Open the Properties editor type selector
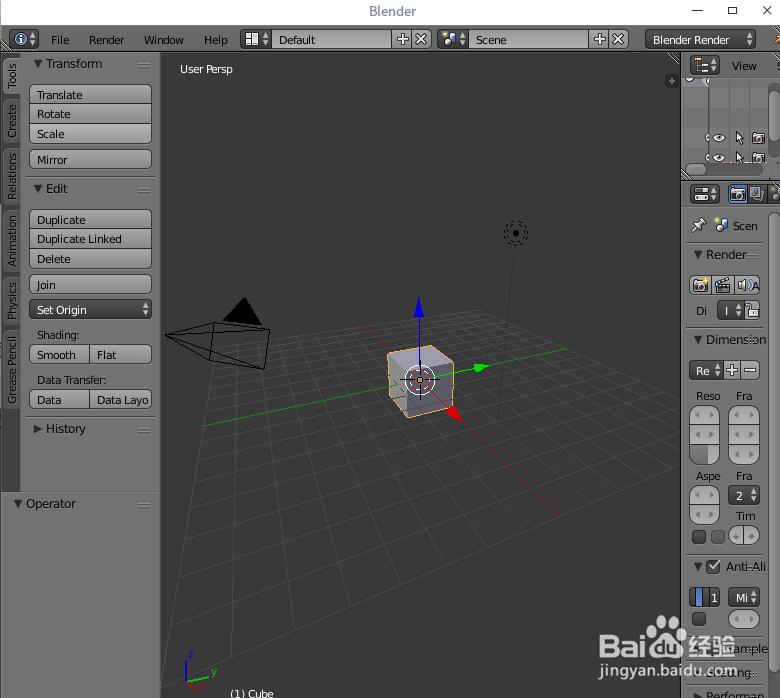The height and width of the screenshot is (698, 780). [705, 194]
